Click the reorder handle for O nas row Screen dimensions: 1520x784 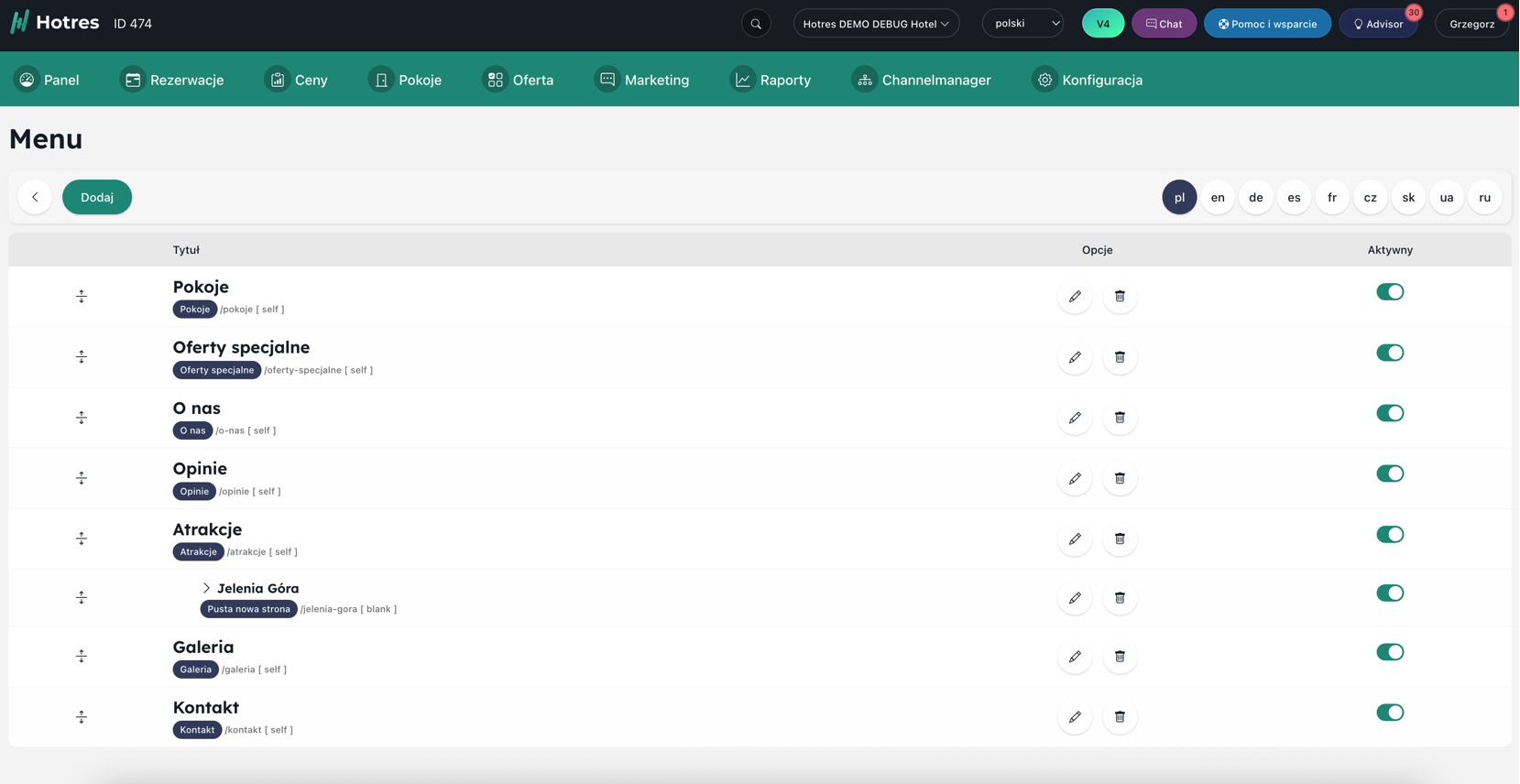[x=82, y=418]
